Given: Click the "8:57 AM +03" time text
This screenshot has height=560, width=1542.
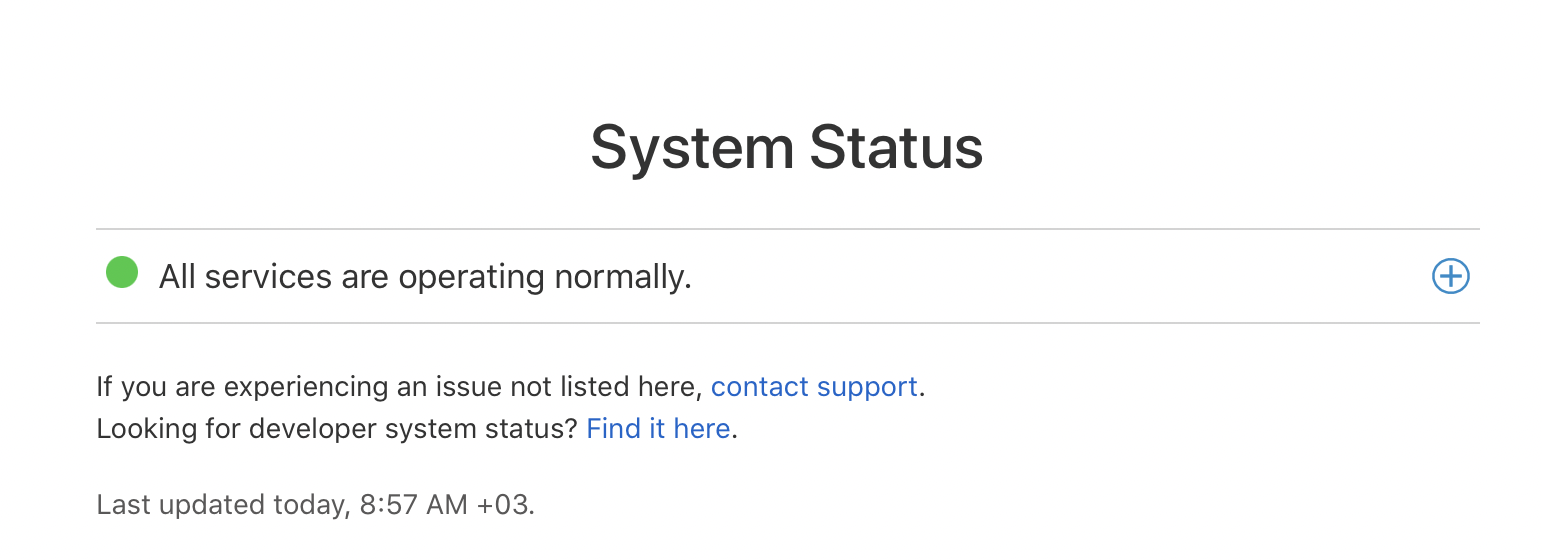Looking at the screenshot, I should 444,505.
